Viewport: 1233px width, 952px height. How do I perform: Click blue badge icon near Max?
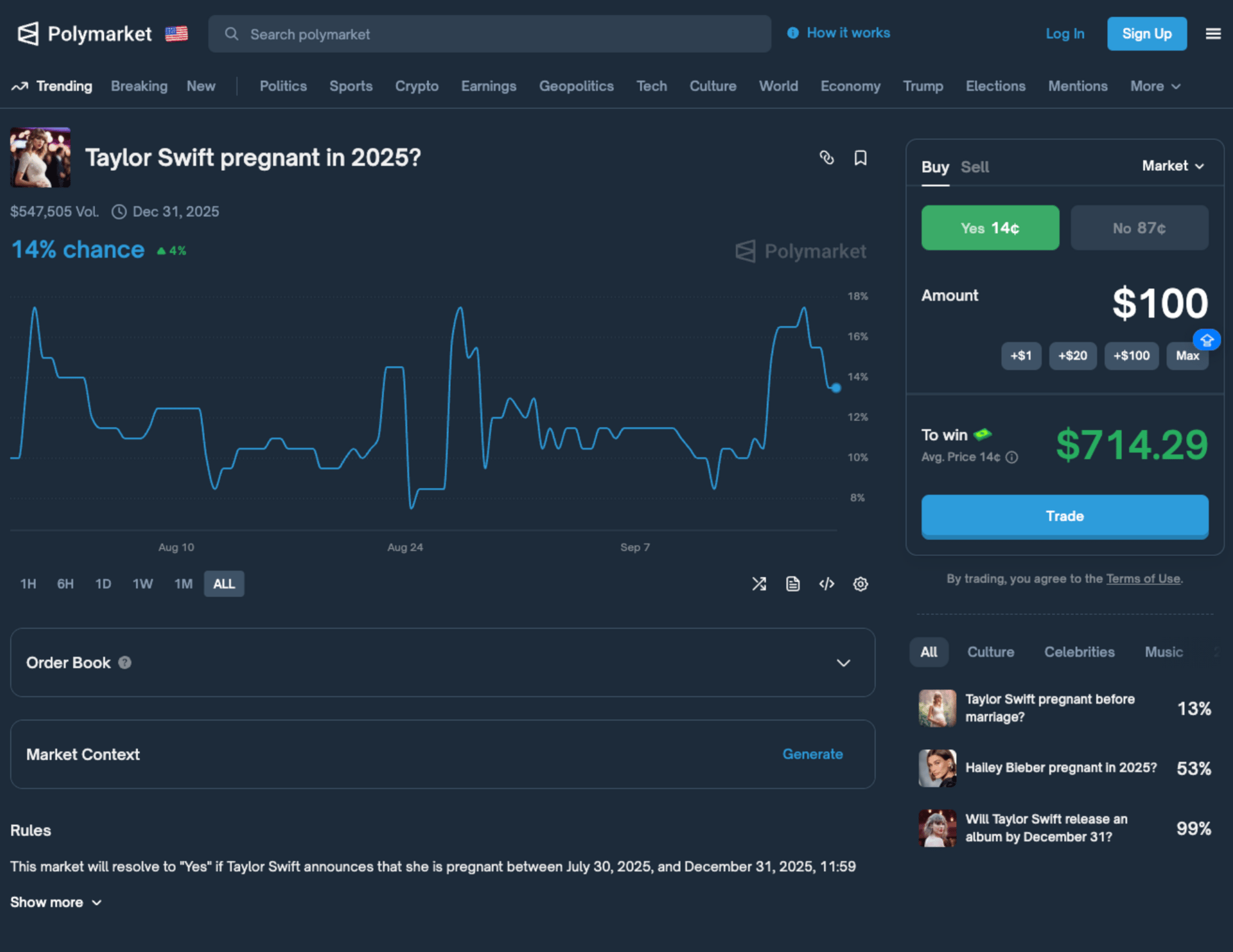pyautogui.click(x=1207, y=340)
